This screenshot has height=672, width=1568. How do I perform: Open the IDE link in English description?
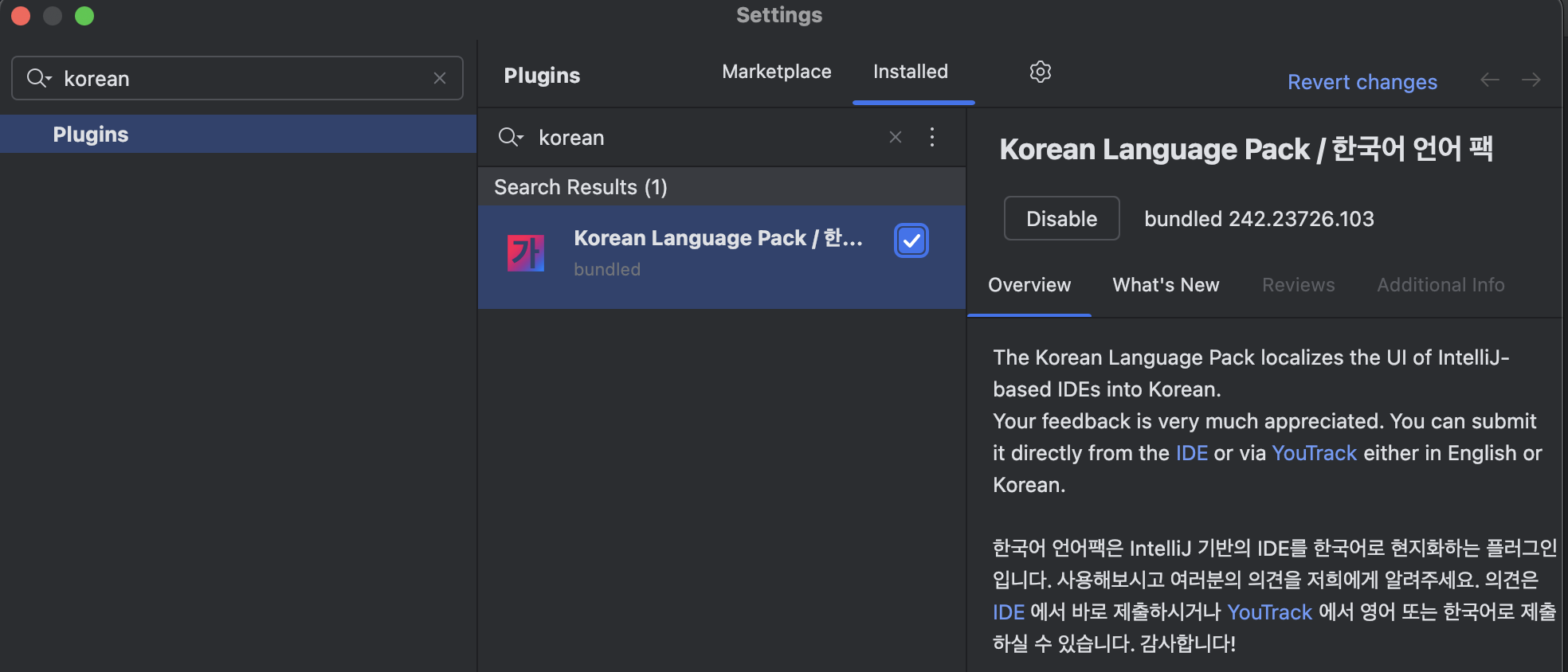pyautogui.click(x=1192, y=453)
